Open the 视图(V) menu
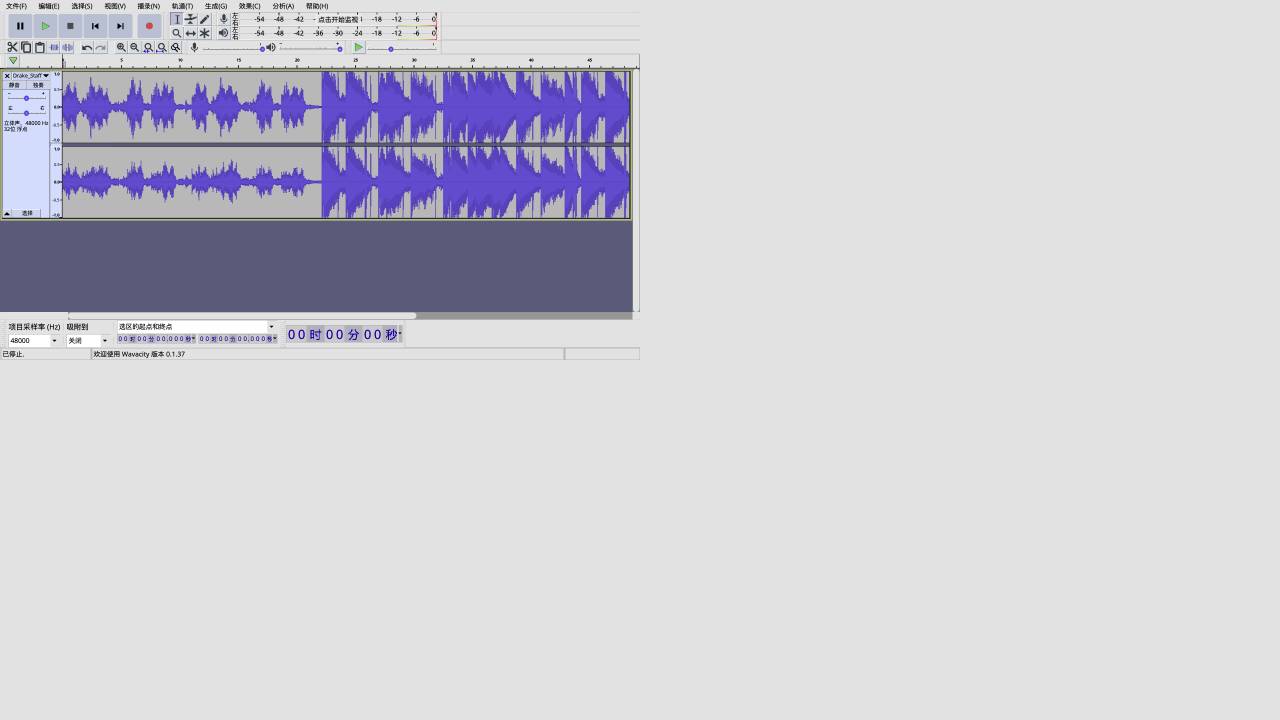 point(115,6)
